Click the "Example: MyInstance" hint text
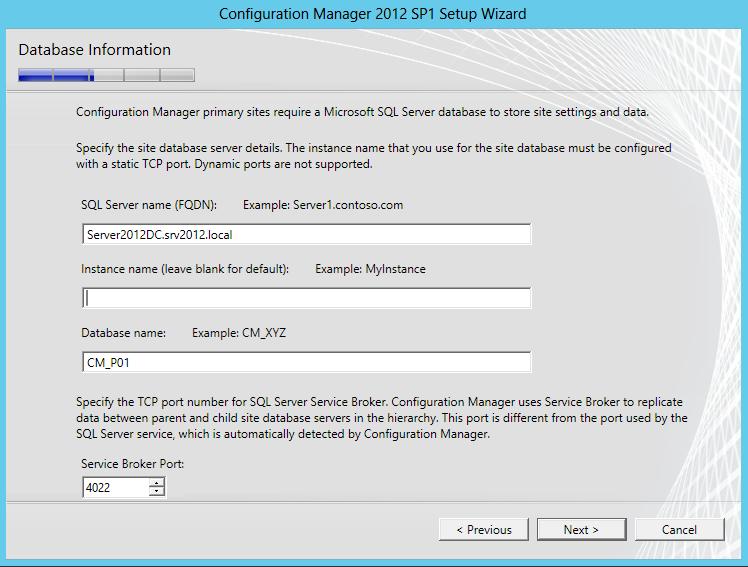This screenshot has width=748, height=567. [370, 269]
